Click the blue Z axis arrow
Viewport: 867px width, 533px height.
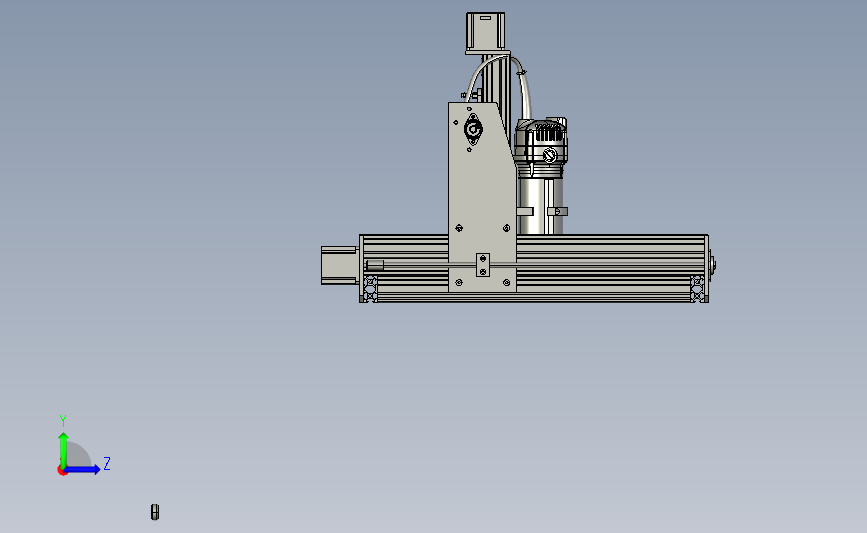pyautogui.click(x=83, y=469)
